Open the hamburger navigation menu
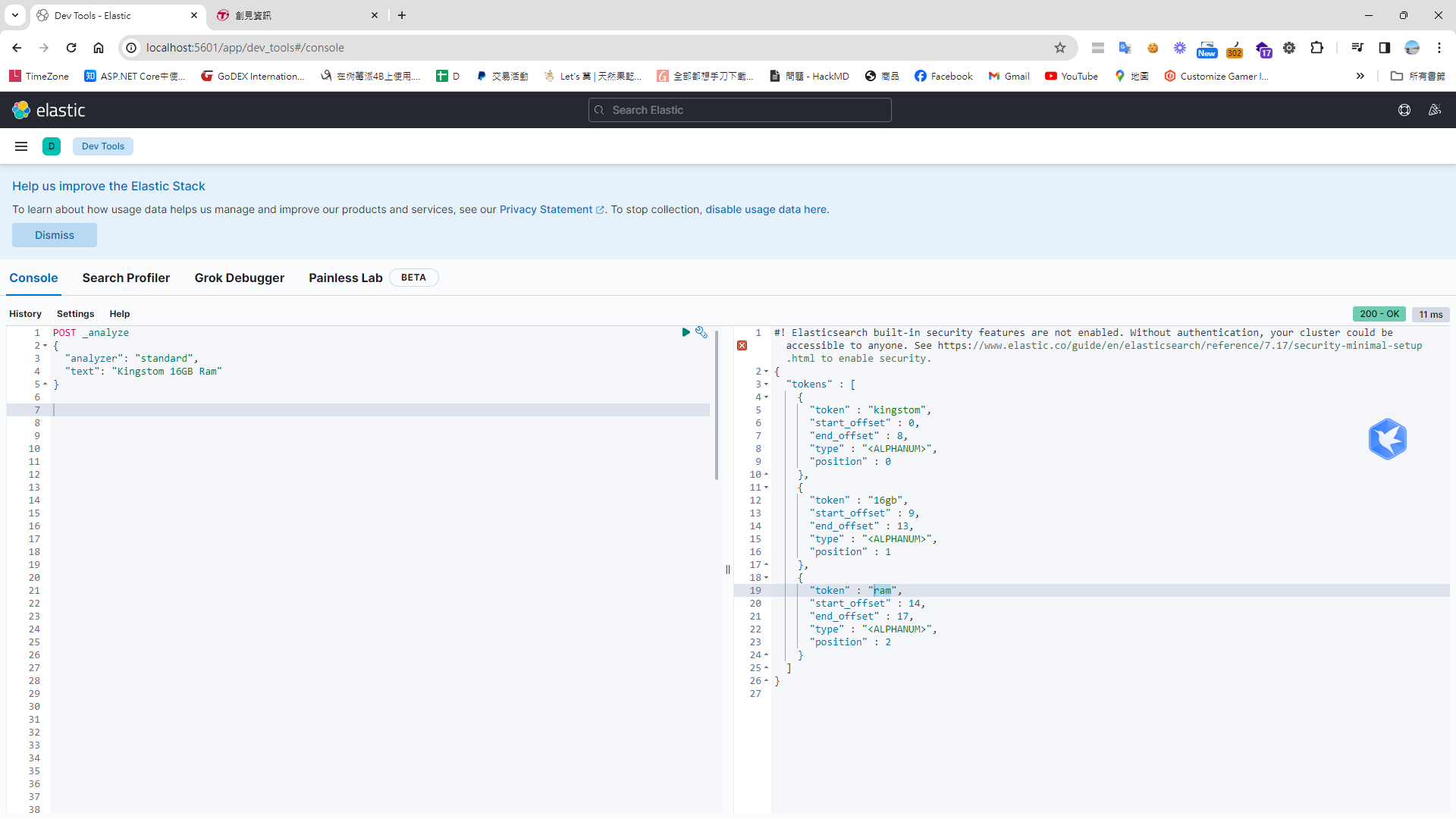The width and height of the screenshot is (1456, 819). click(x=21, y=146)
